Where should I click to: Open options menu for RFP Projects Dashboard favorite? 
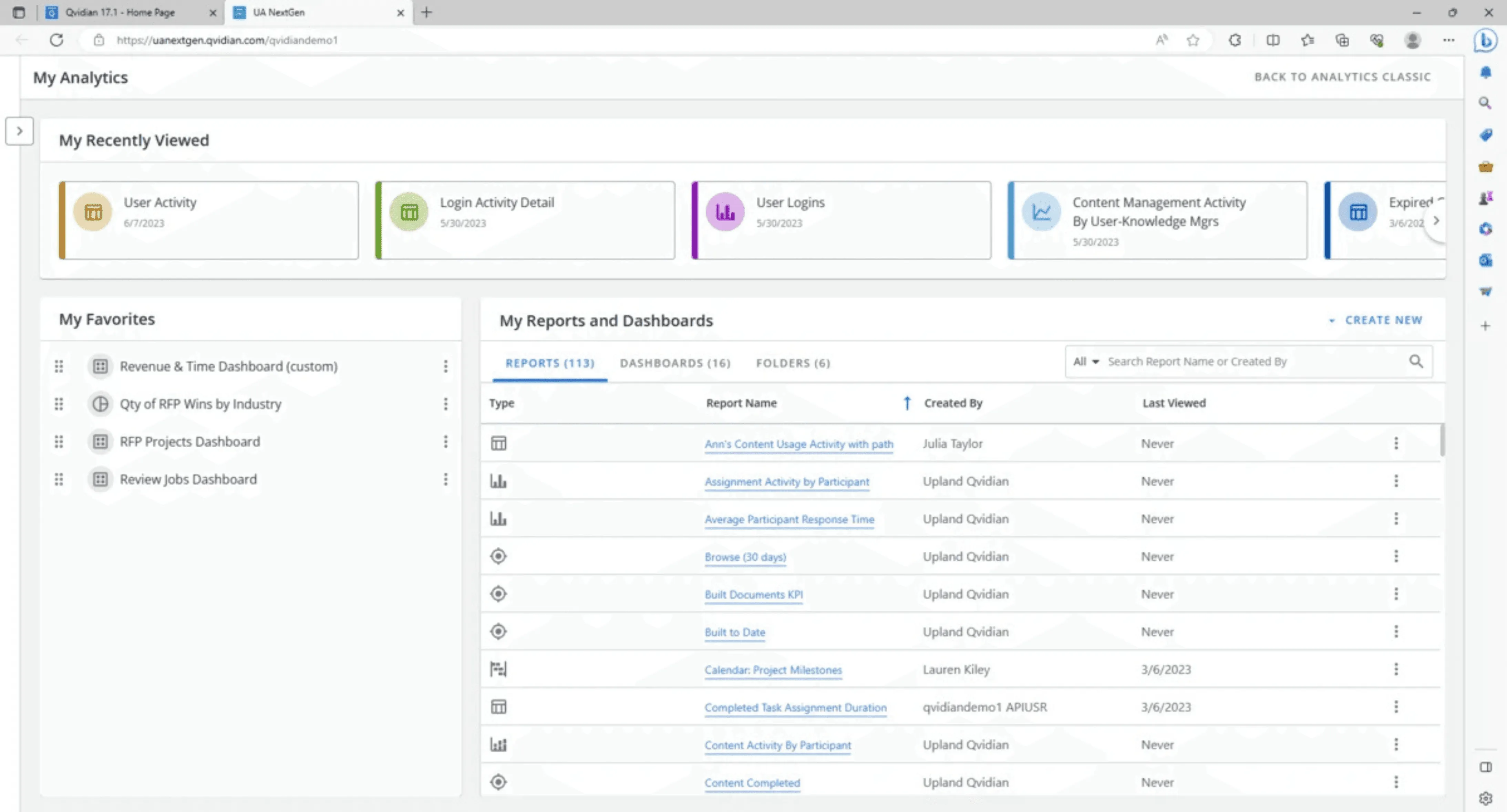coord(446,442)
